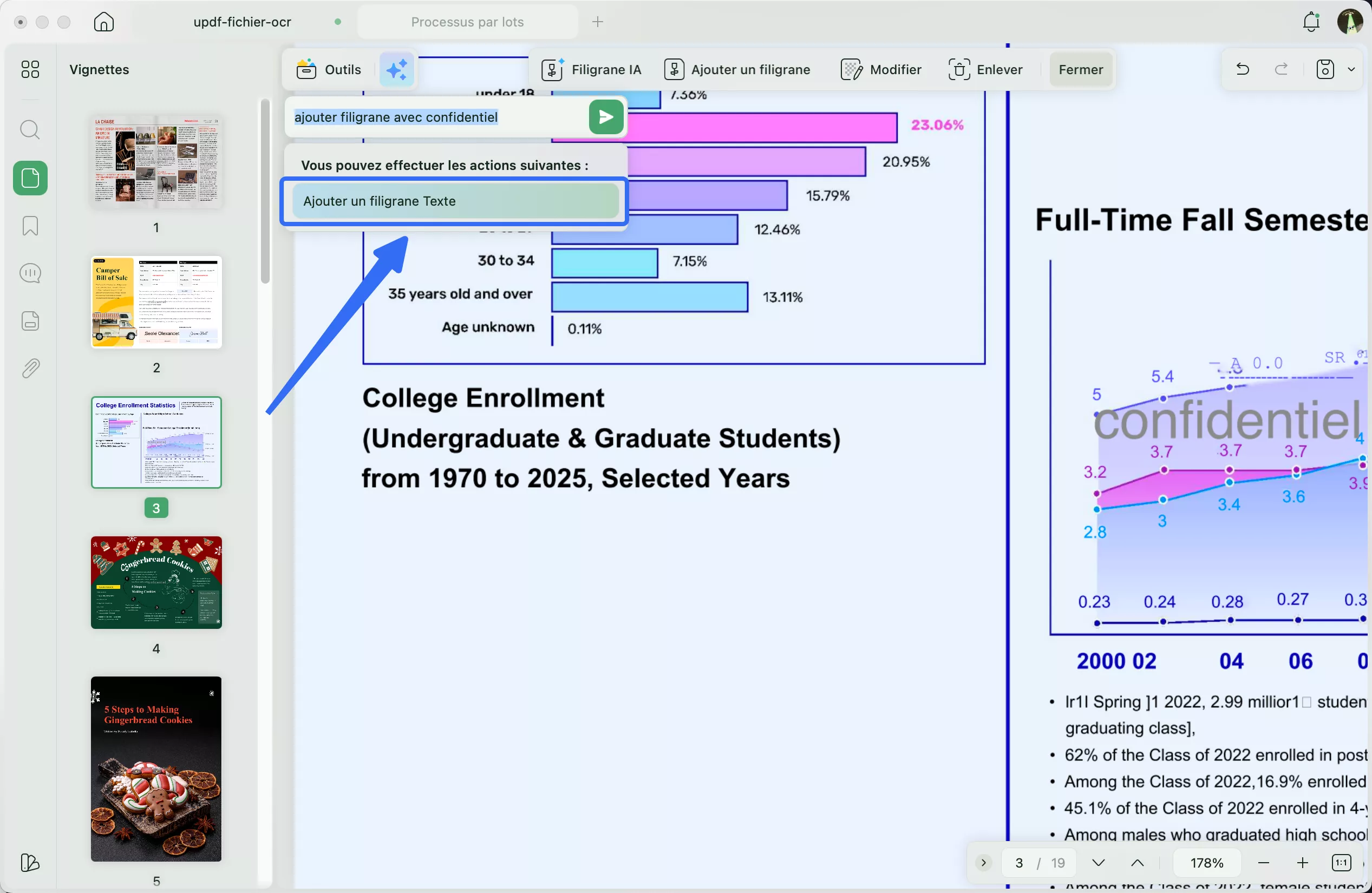Image resolution: width=1372 pixels, height=893 pixels.
Task: Open the bookmarks panel icon
Action: (30, 225)
